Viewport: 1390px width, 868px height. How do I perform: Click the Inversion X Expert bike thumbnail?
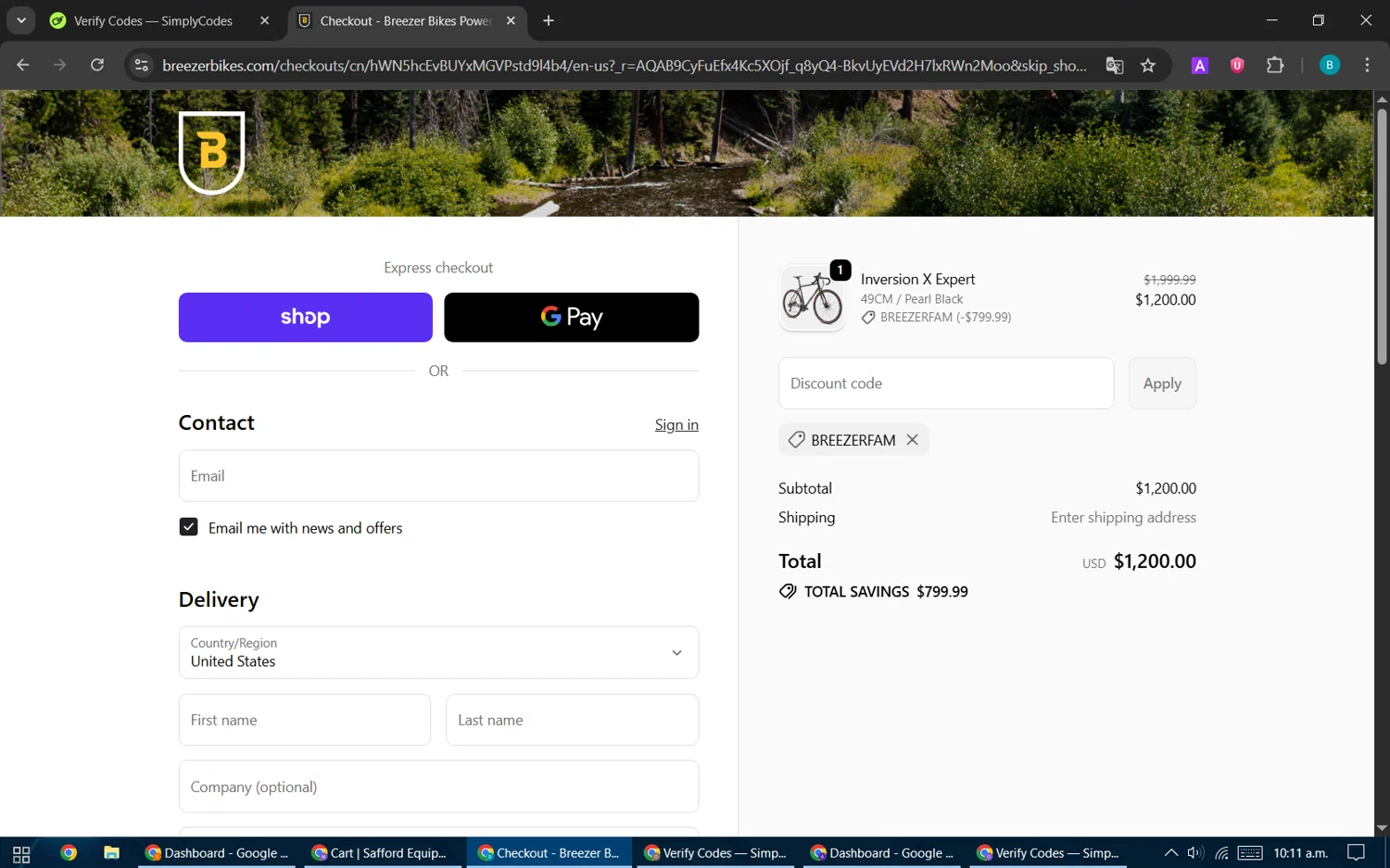click(x=813, y=297)
